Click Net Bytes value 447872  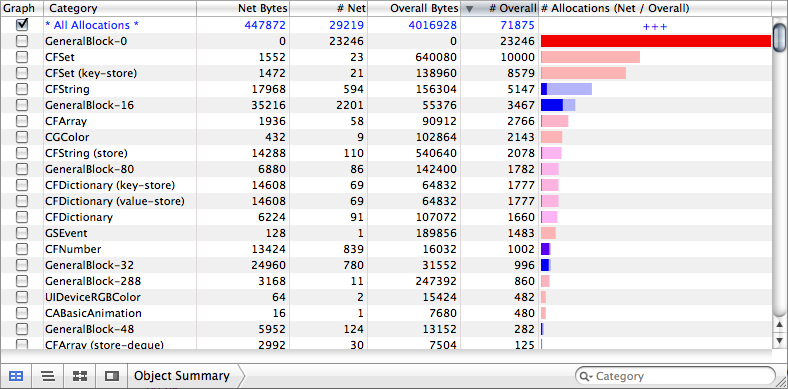click(x=265, y=25)
